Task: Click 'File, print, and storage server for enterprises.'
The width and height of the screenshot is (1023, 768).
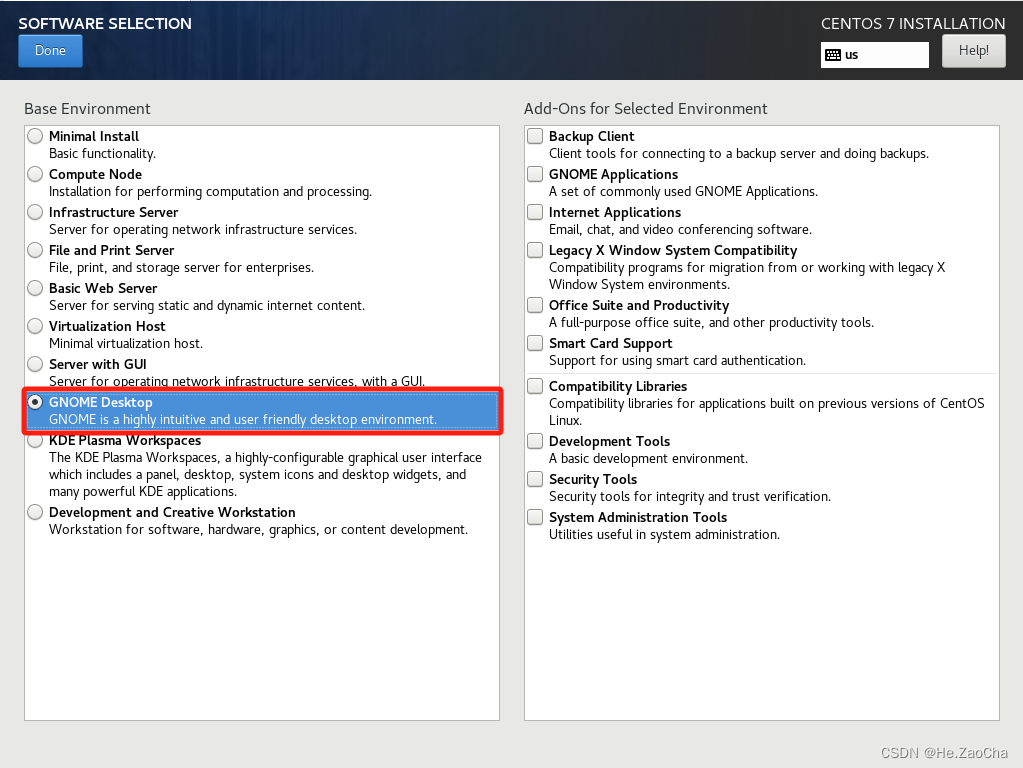Action: (x=181, y=268)
